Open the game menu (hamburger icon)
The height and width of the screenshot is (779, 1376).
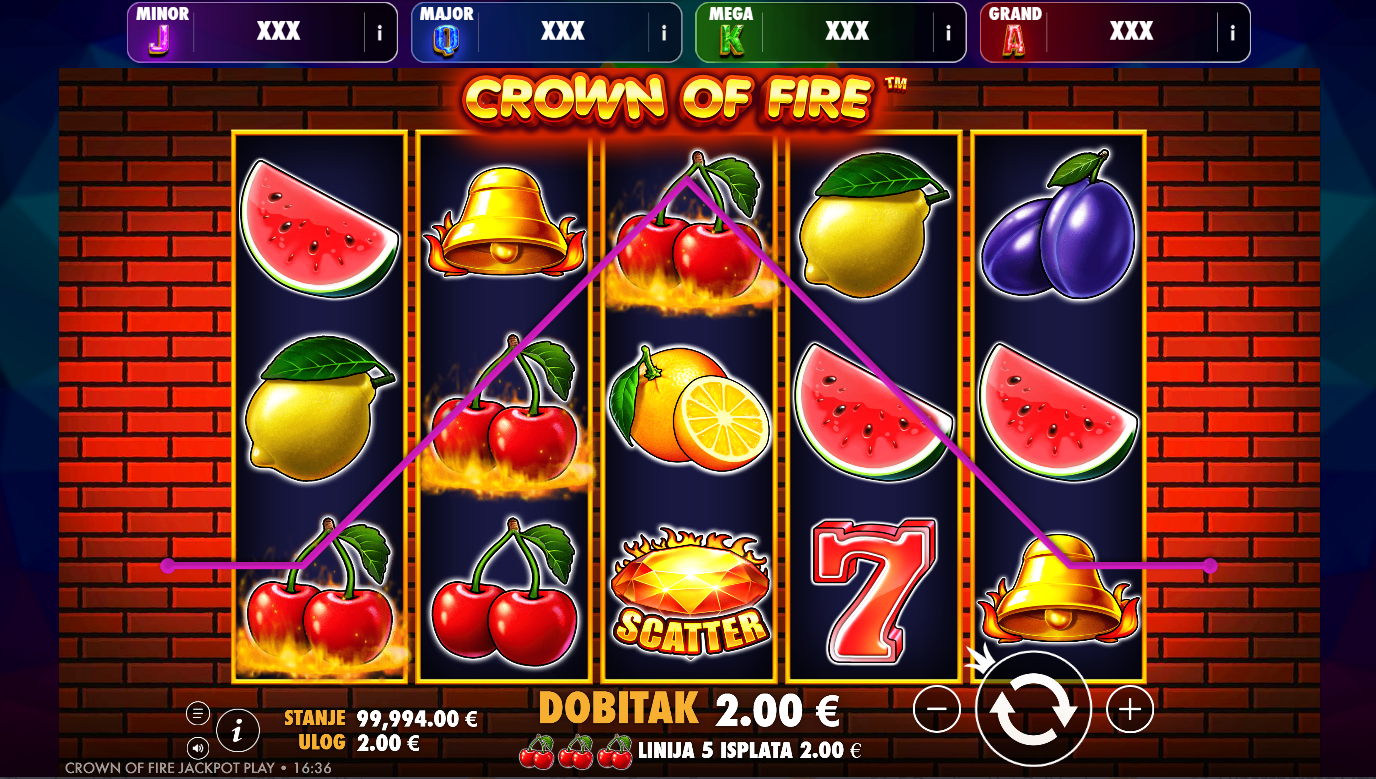[x=198, y=713]
